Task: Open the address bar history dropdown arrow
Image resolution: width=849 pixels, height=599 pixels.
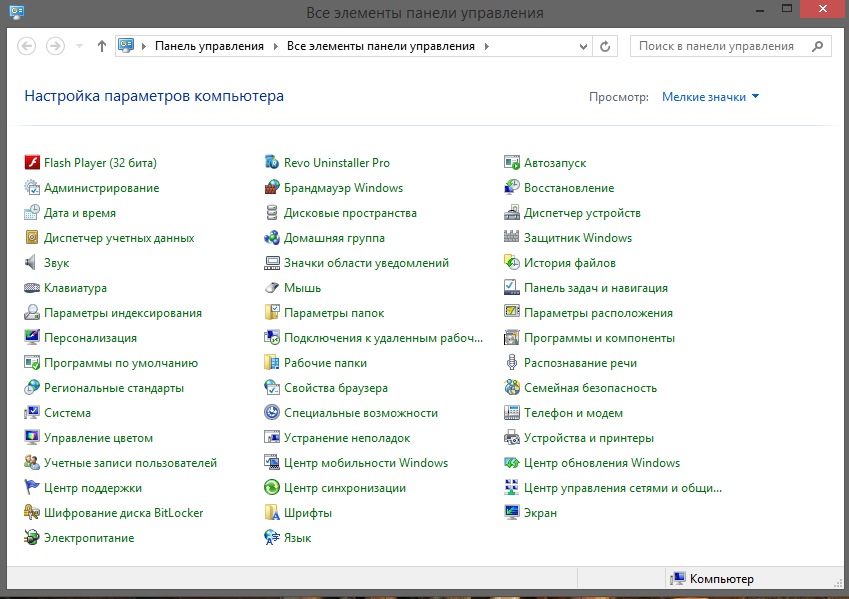Action: 583,47
